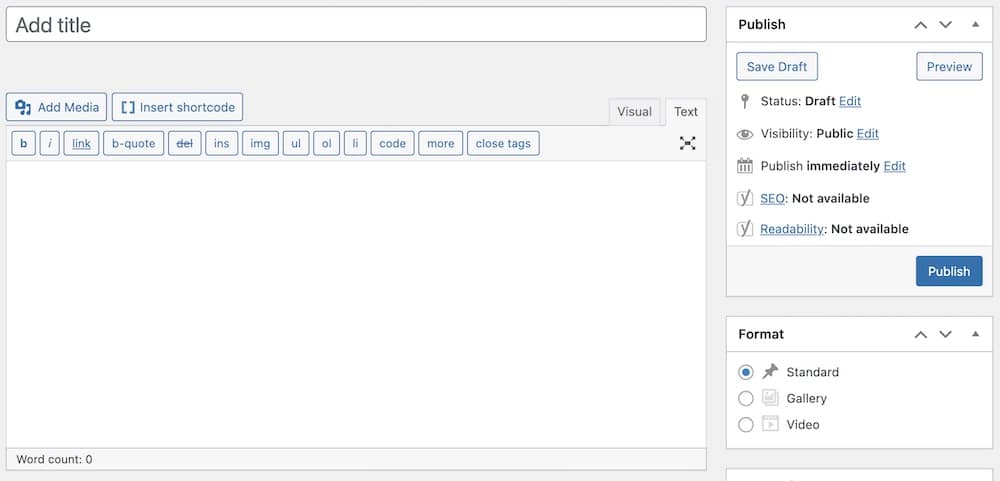Click the ins quicktag button

point(221,144)
